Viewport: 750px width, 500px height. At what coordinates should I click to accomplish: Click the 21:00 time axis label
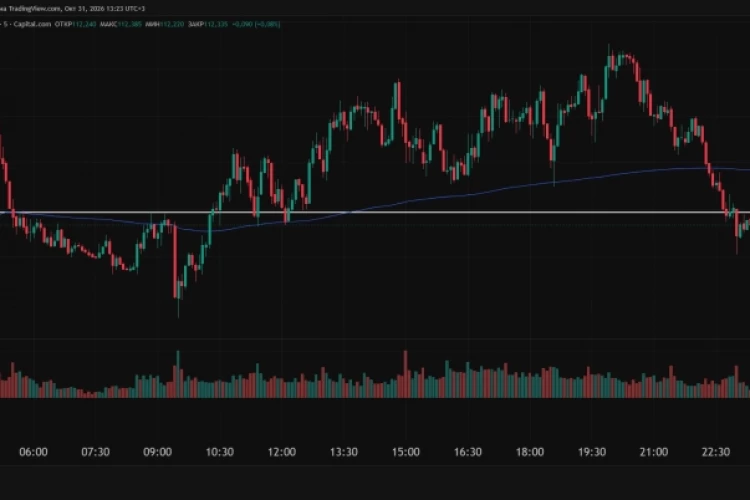653,452
